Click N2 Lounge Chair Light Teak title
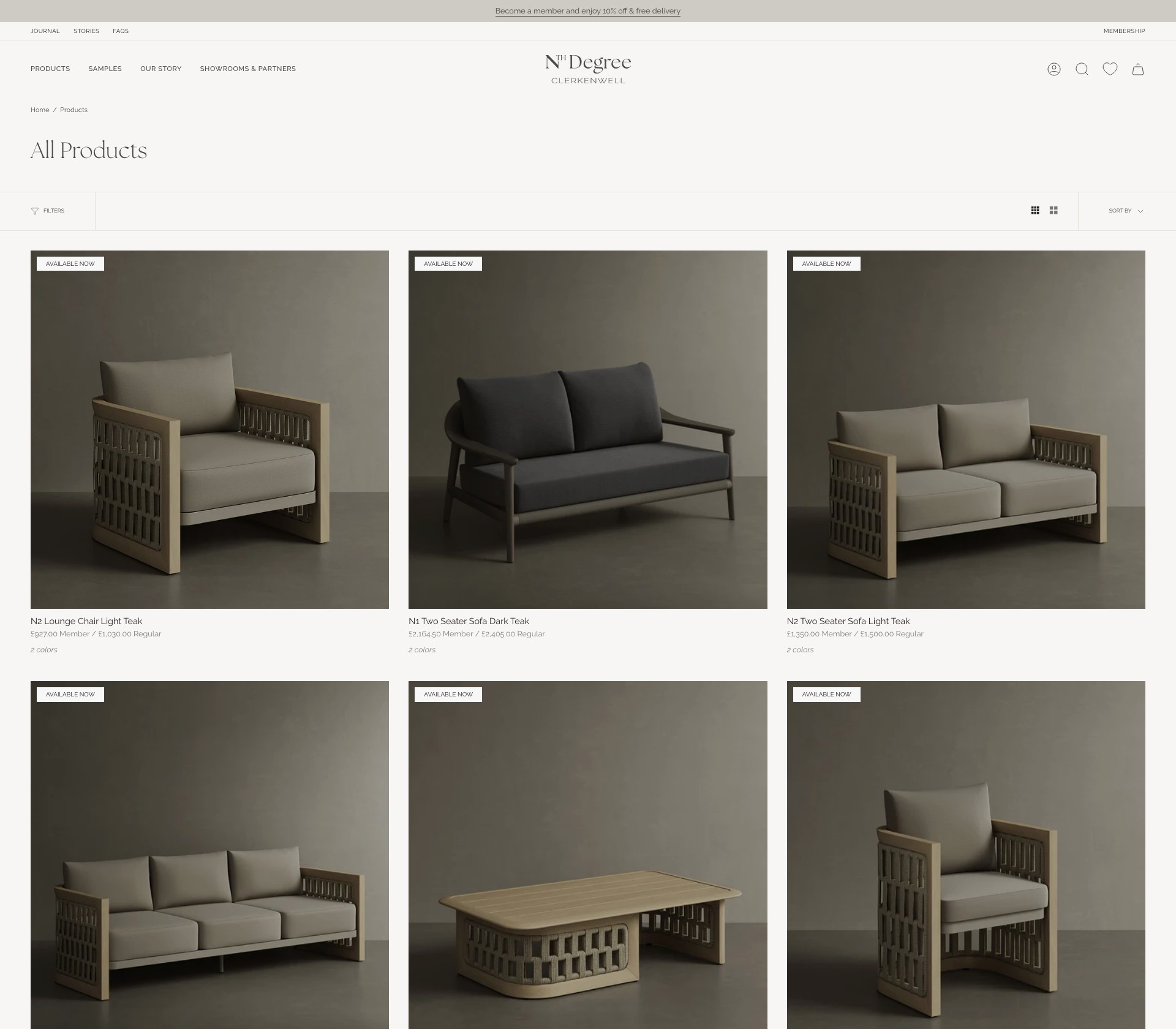1176x1029 pixels. pos(86,621)
